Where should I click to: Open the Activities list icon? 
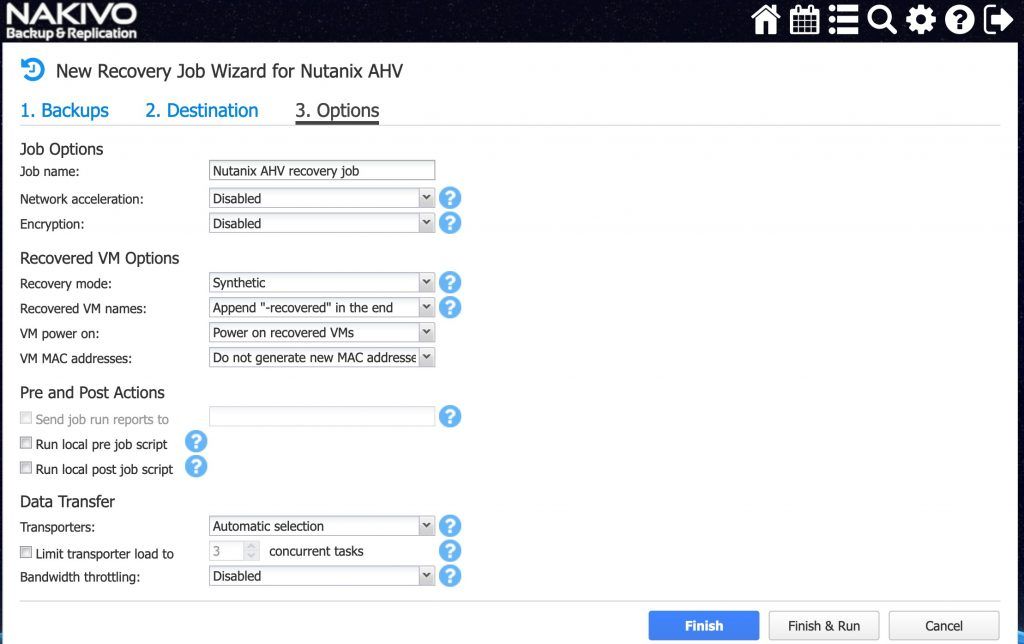(843, 20)
